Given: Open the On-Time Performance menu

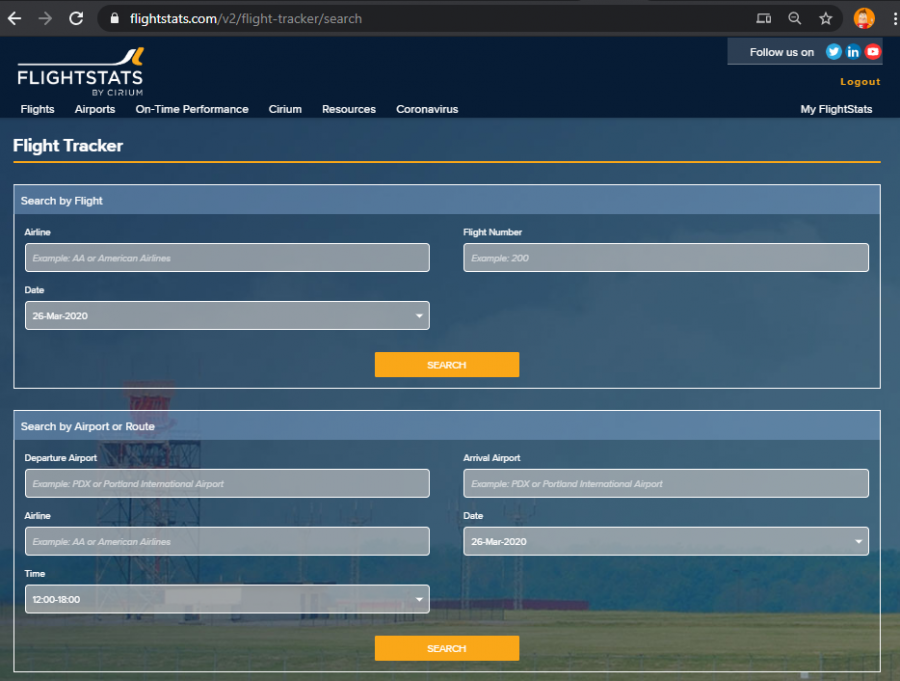Looking at the screenshot, I should pyautogui.click(x=192, y=109).
